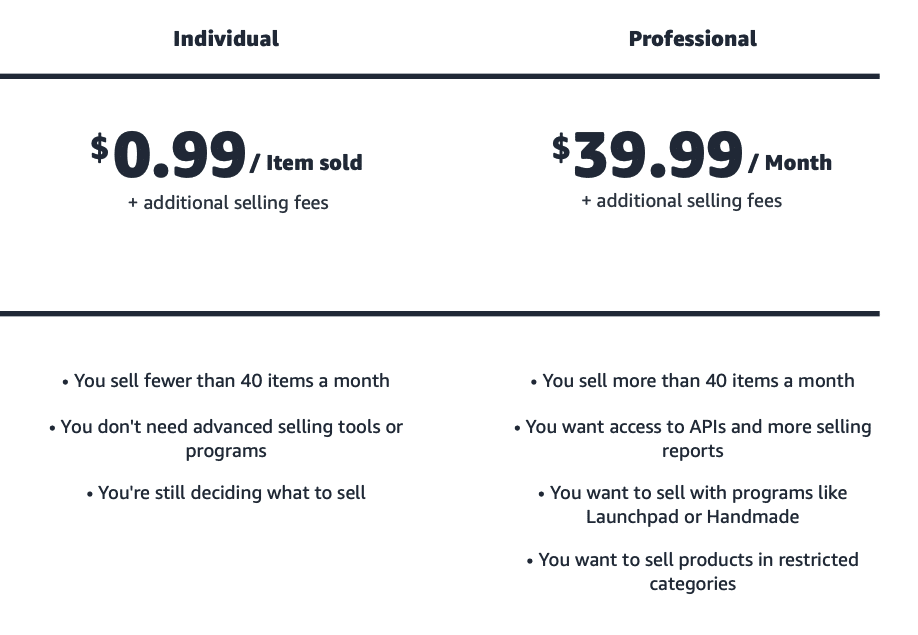Click additional selling fees under Individual price
This screenshot has width=918, height=635.
pos(228,203)
